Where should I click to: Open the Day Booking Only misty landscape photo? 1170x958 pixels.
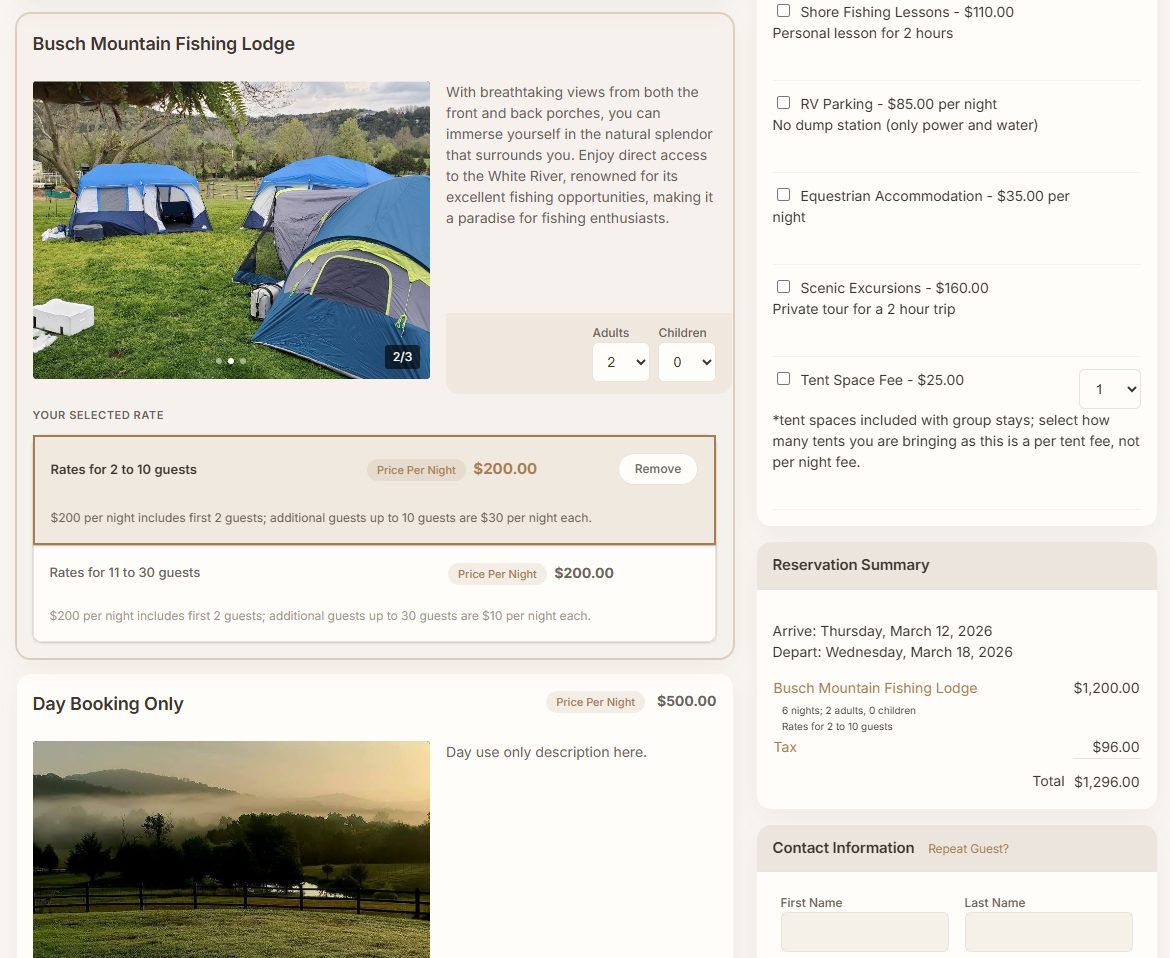[x=231, y=849]
